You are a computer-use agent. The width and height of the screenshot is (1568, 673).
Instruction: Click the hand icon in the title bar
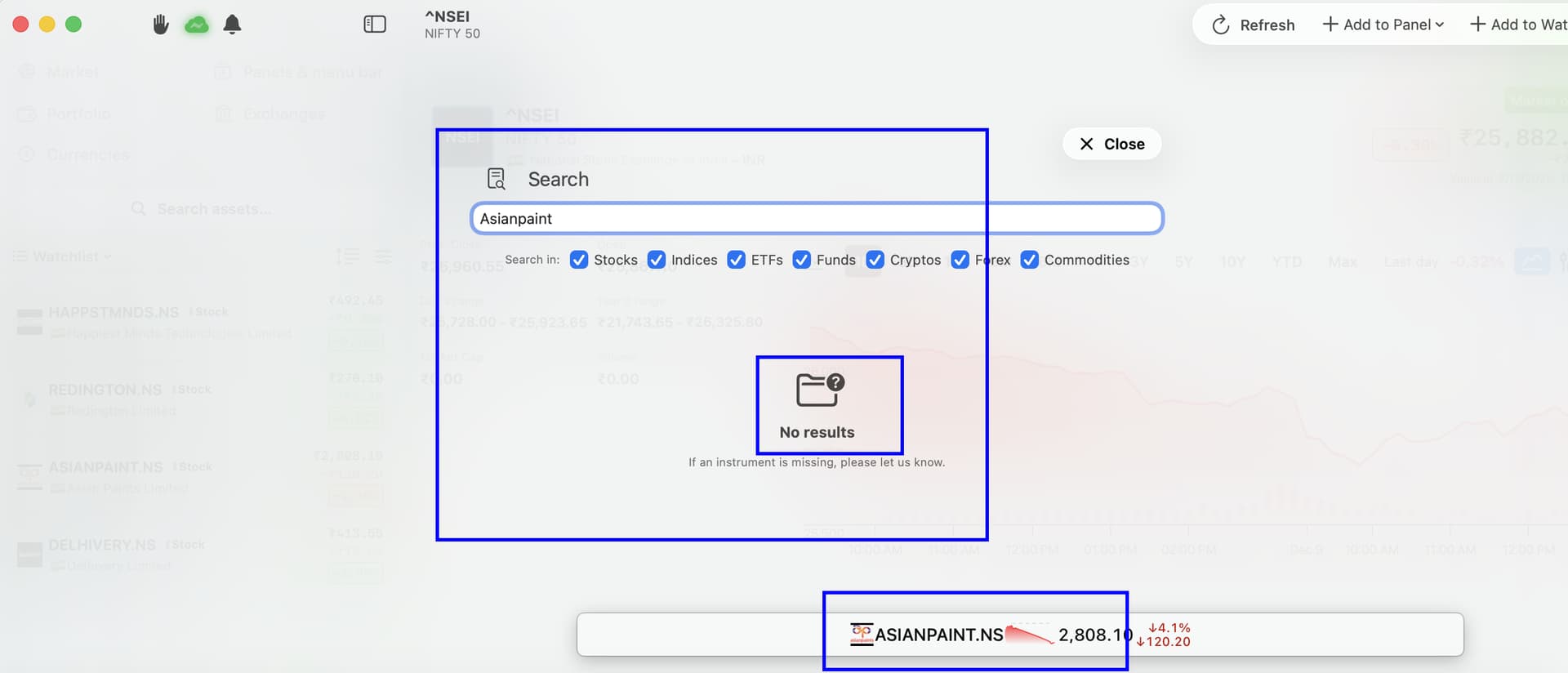(x=161, y=25)
